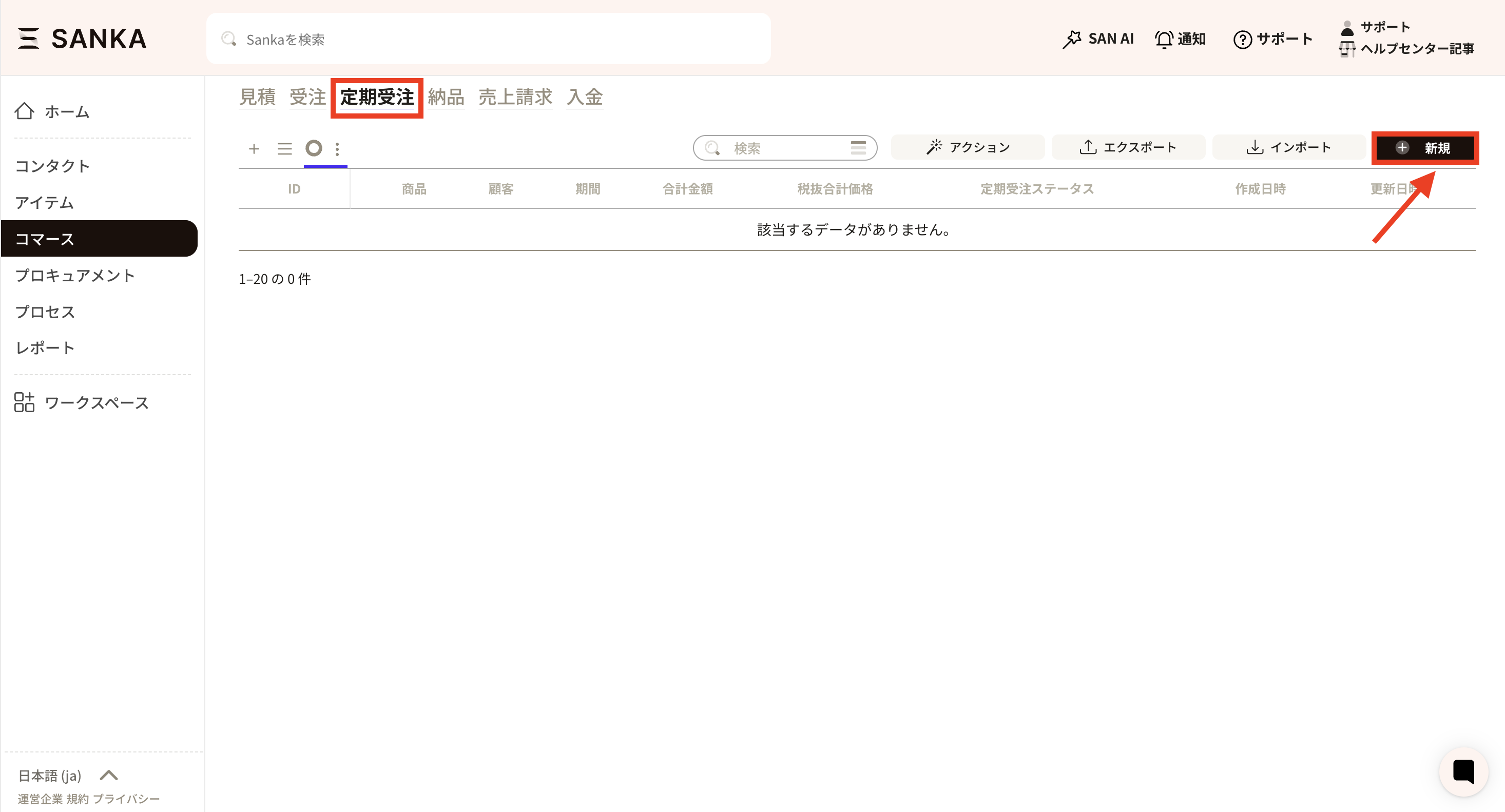
Task: Expand the 日本語 (ja) language selector
Action: pos(68,775)
